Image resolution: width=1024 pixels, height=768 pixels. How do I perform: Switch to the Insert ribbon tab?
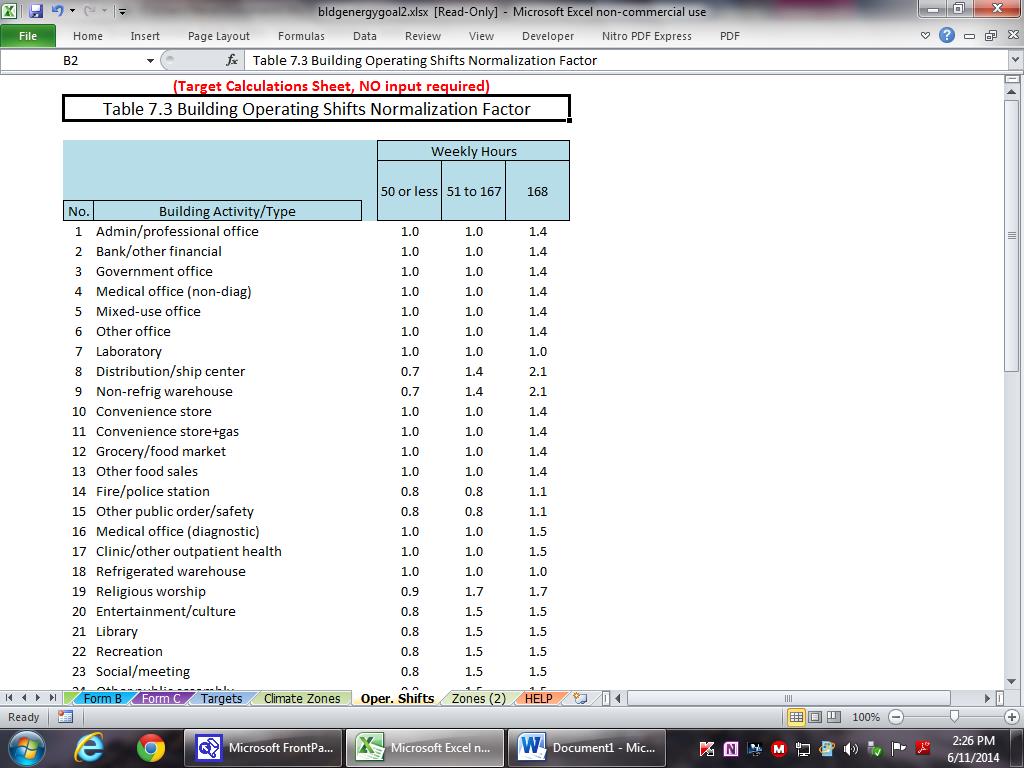144,36
